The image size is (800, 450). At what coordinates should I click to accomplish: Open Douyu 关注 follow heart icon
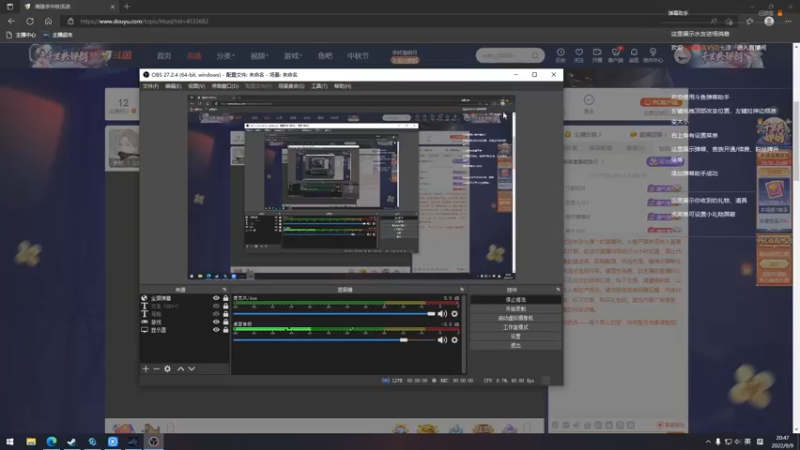(x=579, y=55)
